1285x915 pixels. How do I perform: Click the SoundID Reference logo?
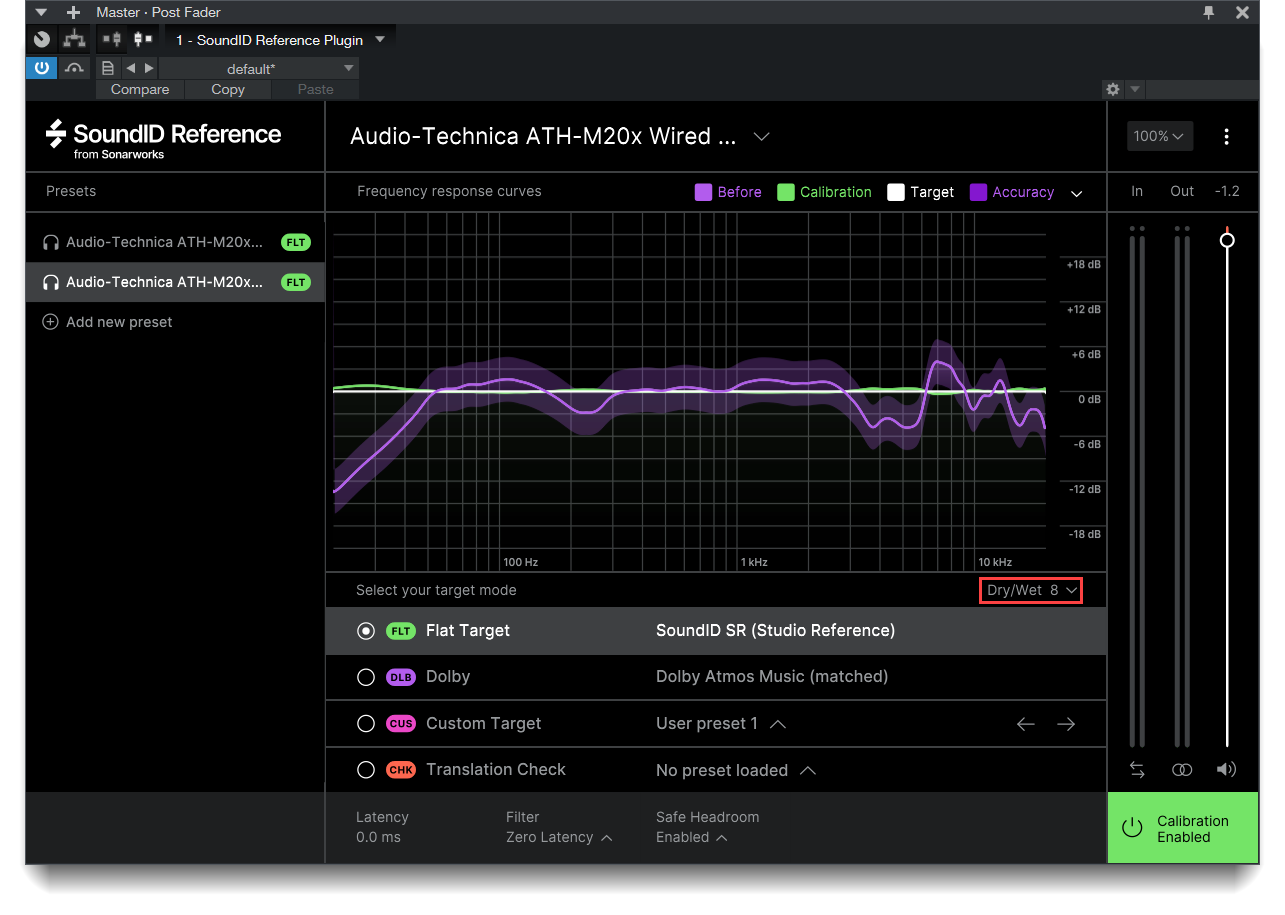164,139
